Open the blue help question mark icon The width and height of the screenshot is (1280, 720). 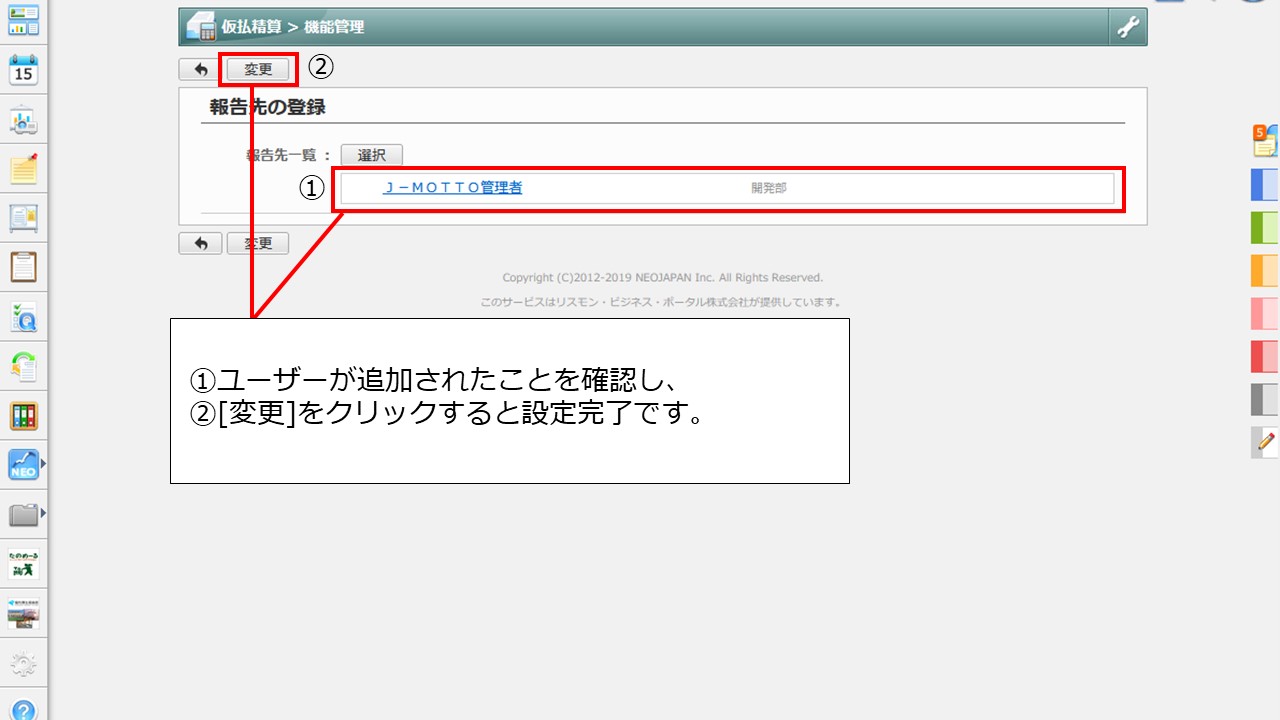[x=23, y=710]
